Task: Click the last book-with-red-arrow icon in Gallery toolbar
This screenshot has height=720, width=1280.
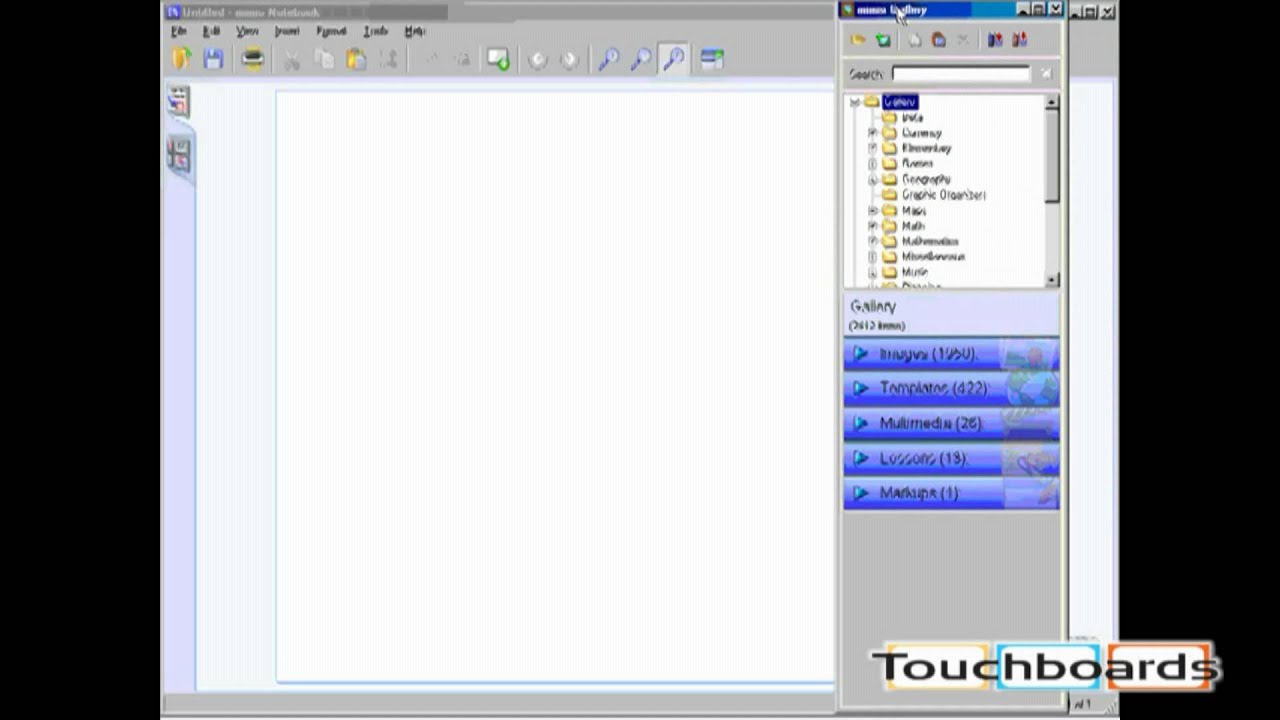Action: [x=1019, y=40]
